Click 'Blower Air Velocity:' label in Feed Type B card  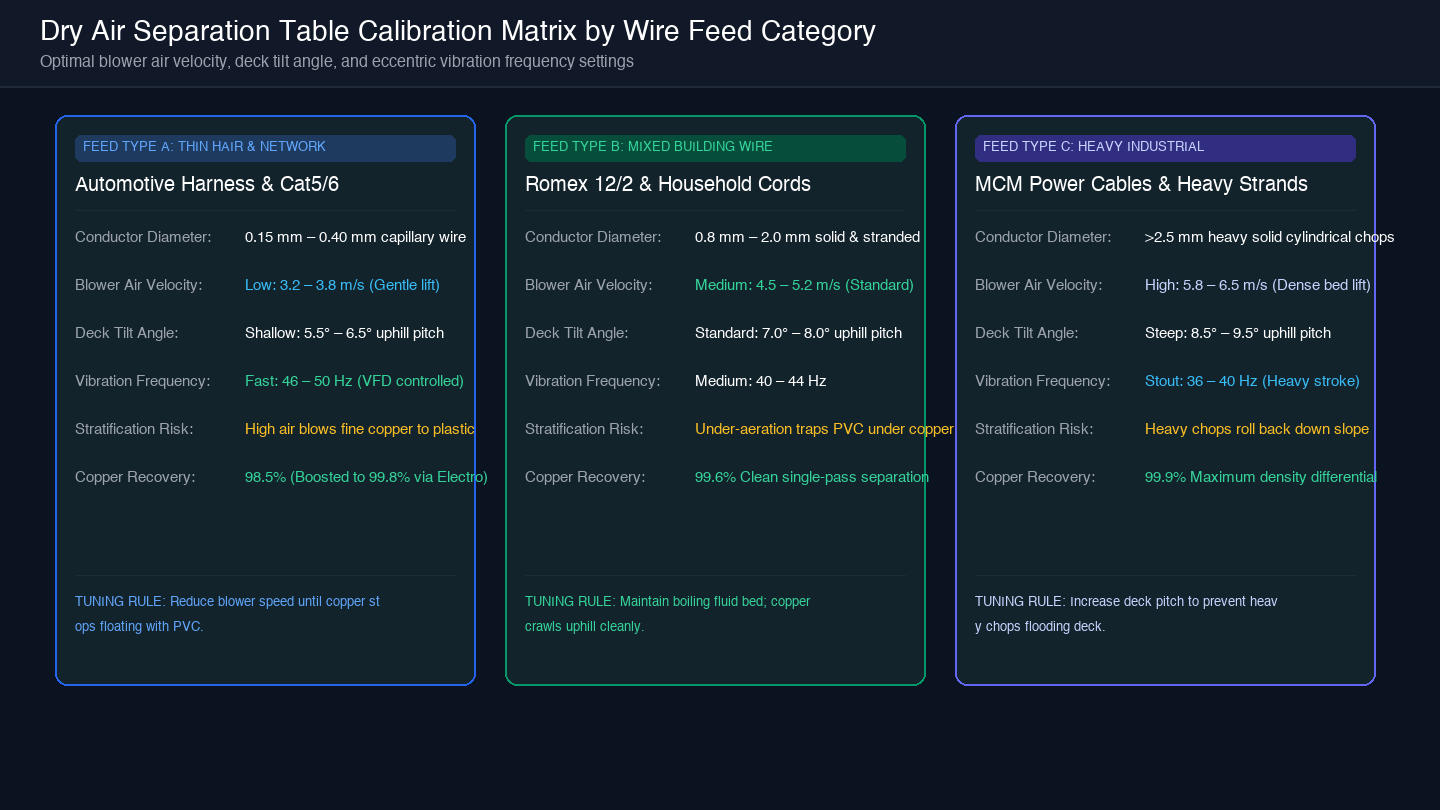point(588,285)
